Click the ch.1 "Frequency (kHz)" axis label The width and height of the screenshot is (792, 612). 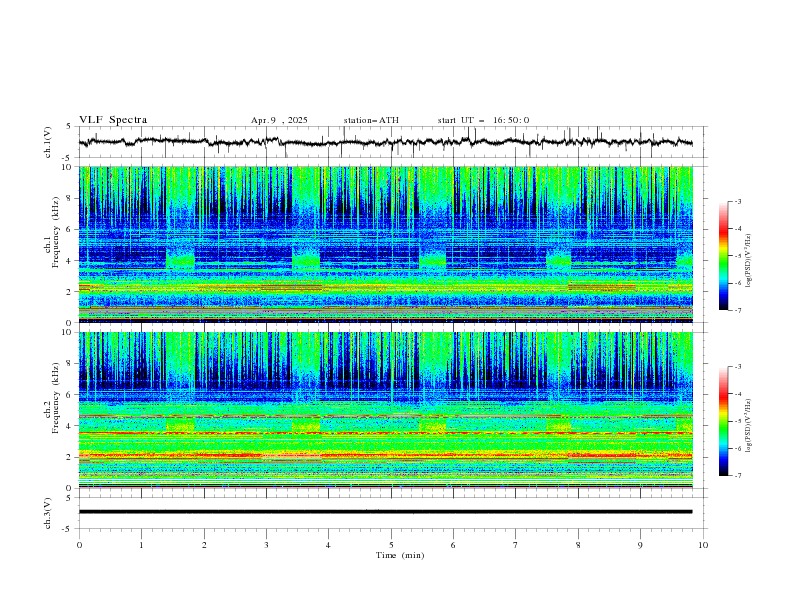pyautogui.click(x=55, y=230)
